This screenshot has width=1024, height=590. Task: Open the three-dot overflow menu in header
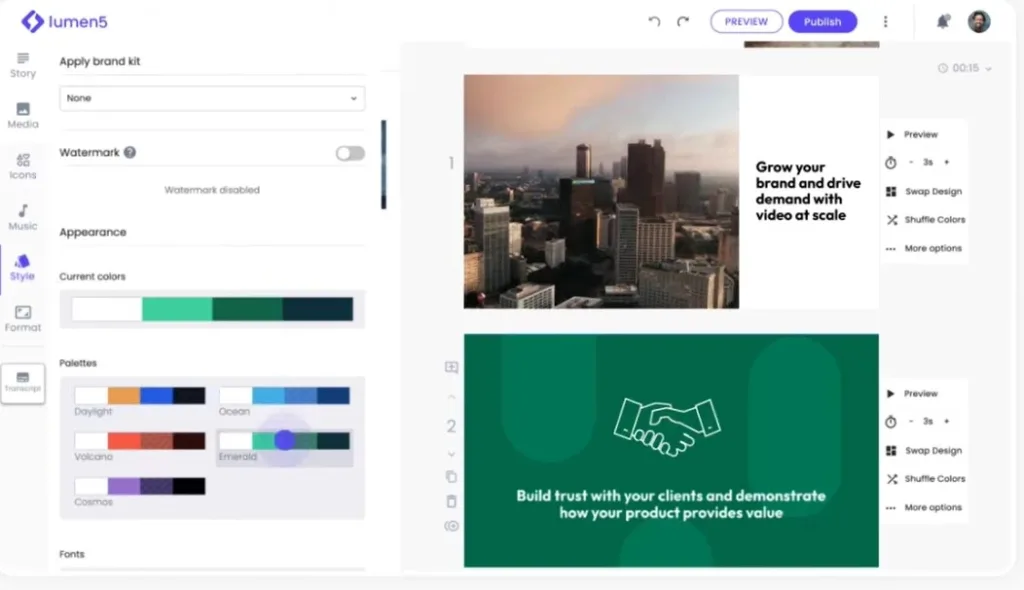(886, 22)
